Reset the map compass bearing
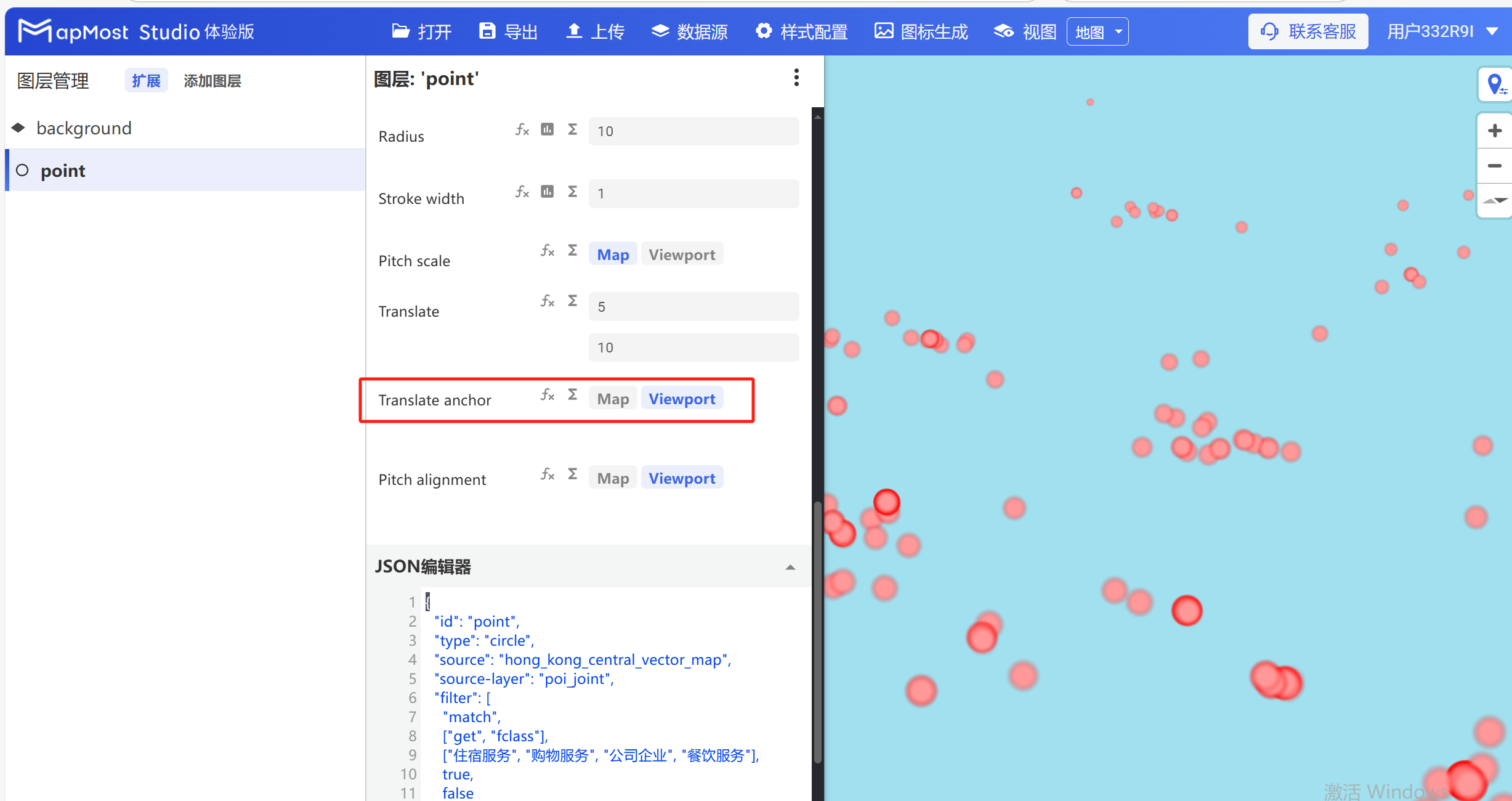 1494,200
